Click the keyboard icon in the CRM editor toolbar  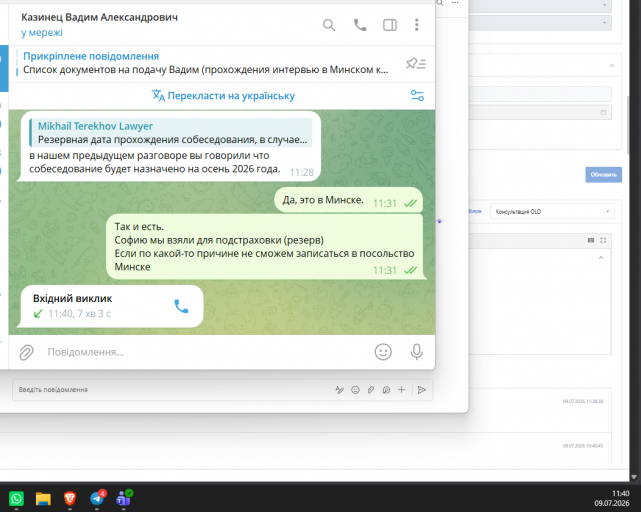(591, 240)
